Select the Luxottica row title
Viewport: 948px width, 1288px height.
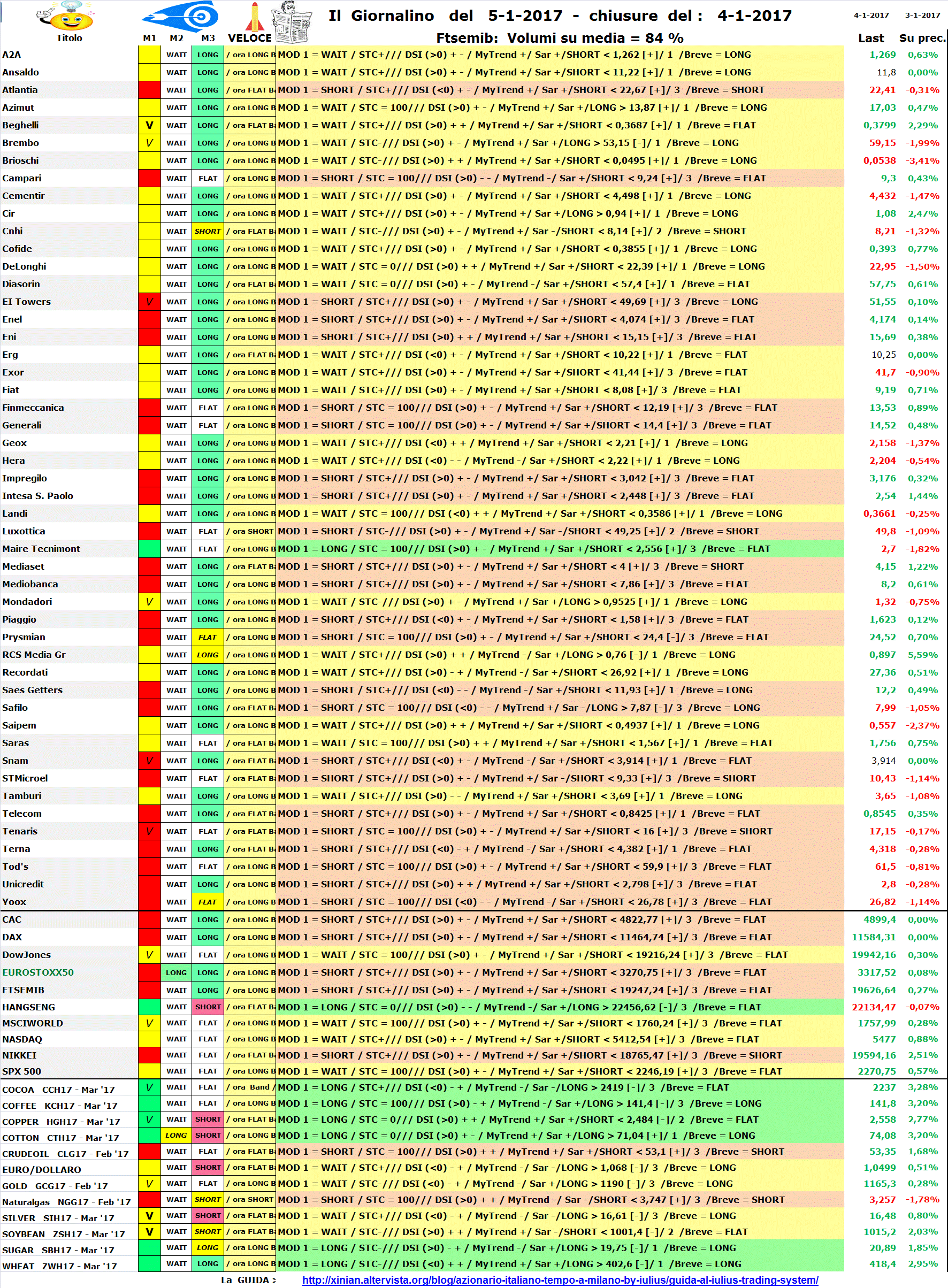coord(24,531)
